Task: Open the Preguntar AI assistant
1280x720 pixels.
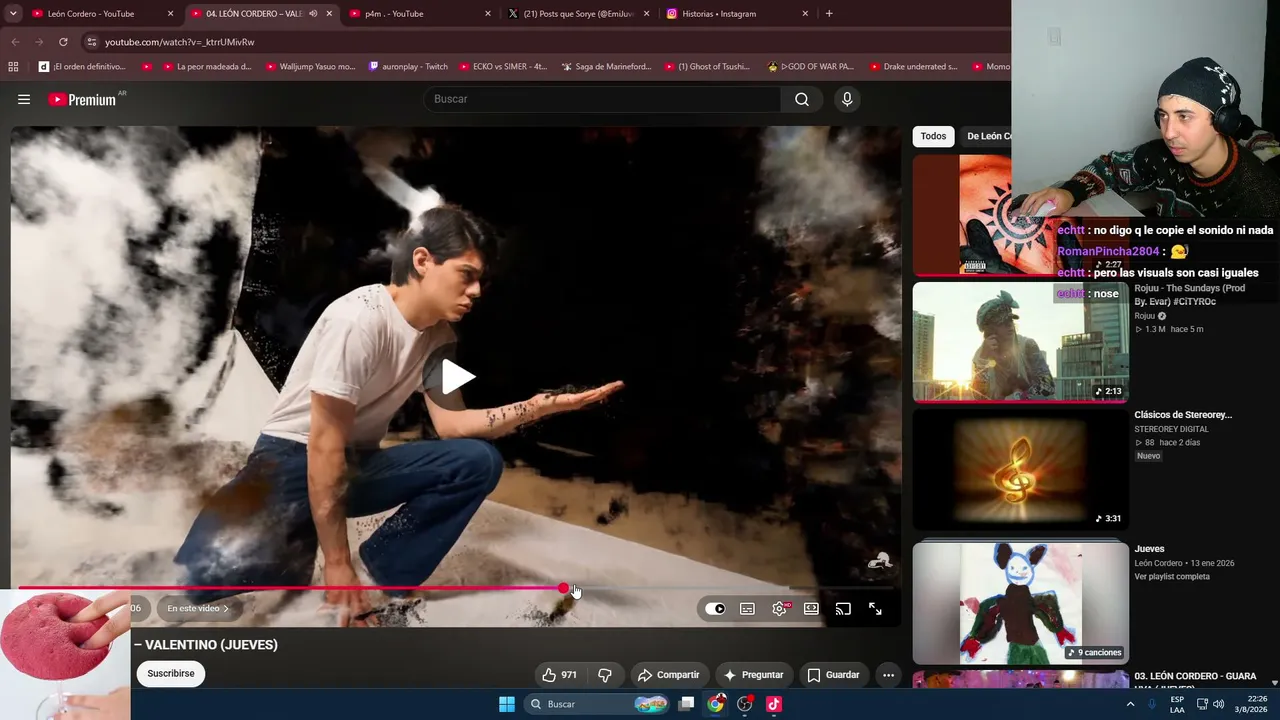Action: tap(753, 675)
